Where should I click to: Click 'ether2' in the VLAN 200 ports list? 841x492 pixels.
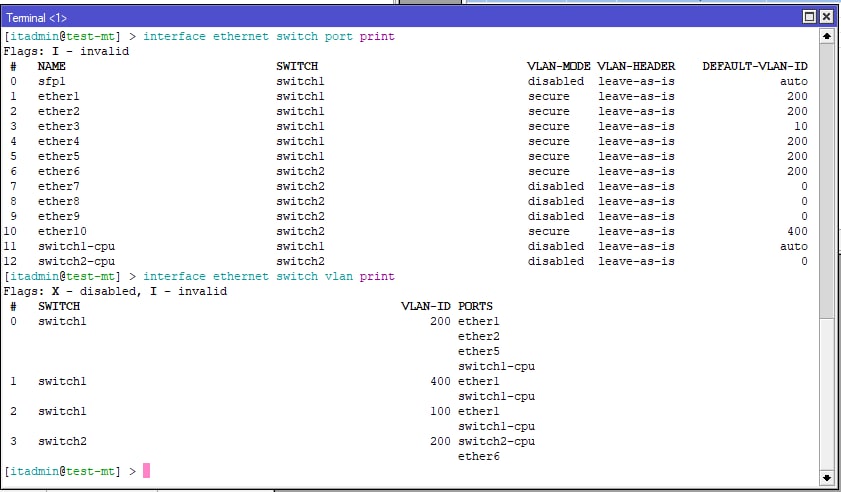478,336
